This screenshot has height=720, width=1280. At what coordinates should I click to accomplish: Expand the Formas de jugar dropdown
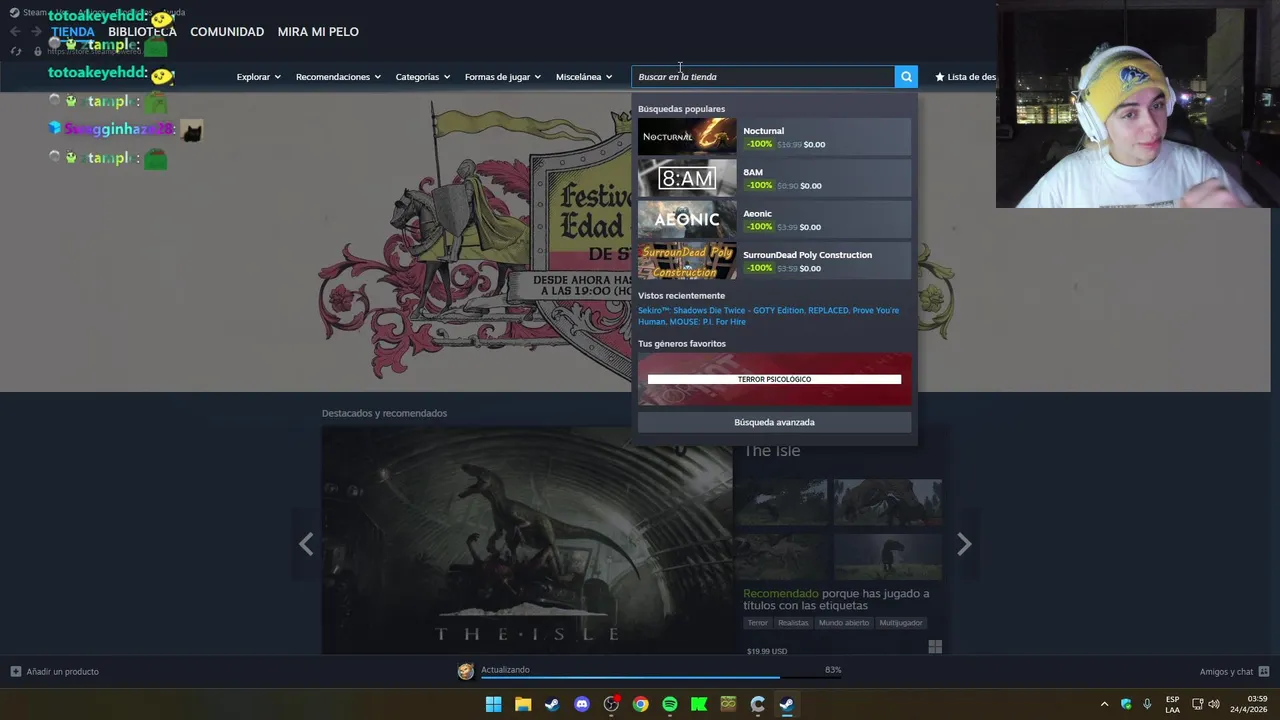[x=502, y=77]
